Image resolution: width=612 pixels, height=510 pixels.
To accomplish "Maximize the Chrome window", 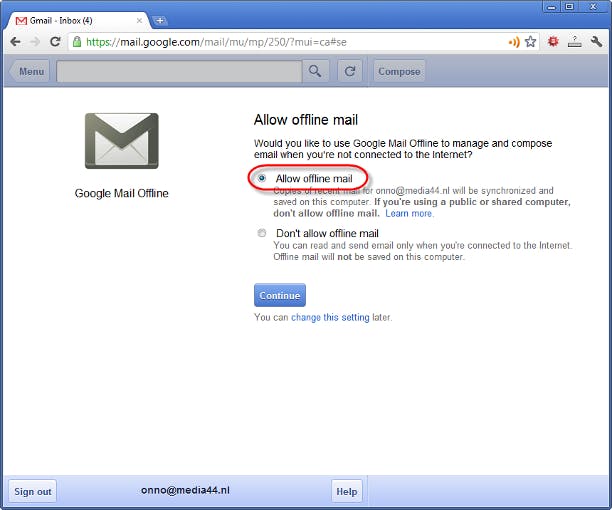I will click(x=569, y=7).
